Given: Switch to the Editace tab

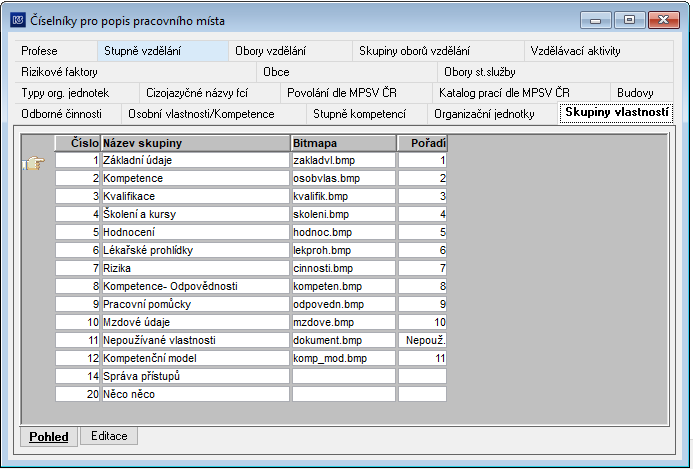Looking at the screenshot, I should tap(109, 436).
